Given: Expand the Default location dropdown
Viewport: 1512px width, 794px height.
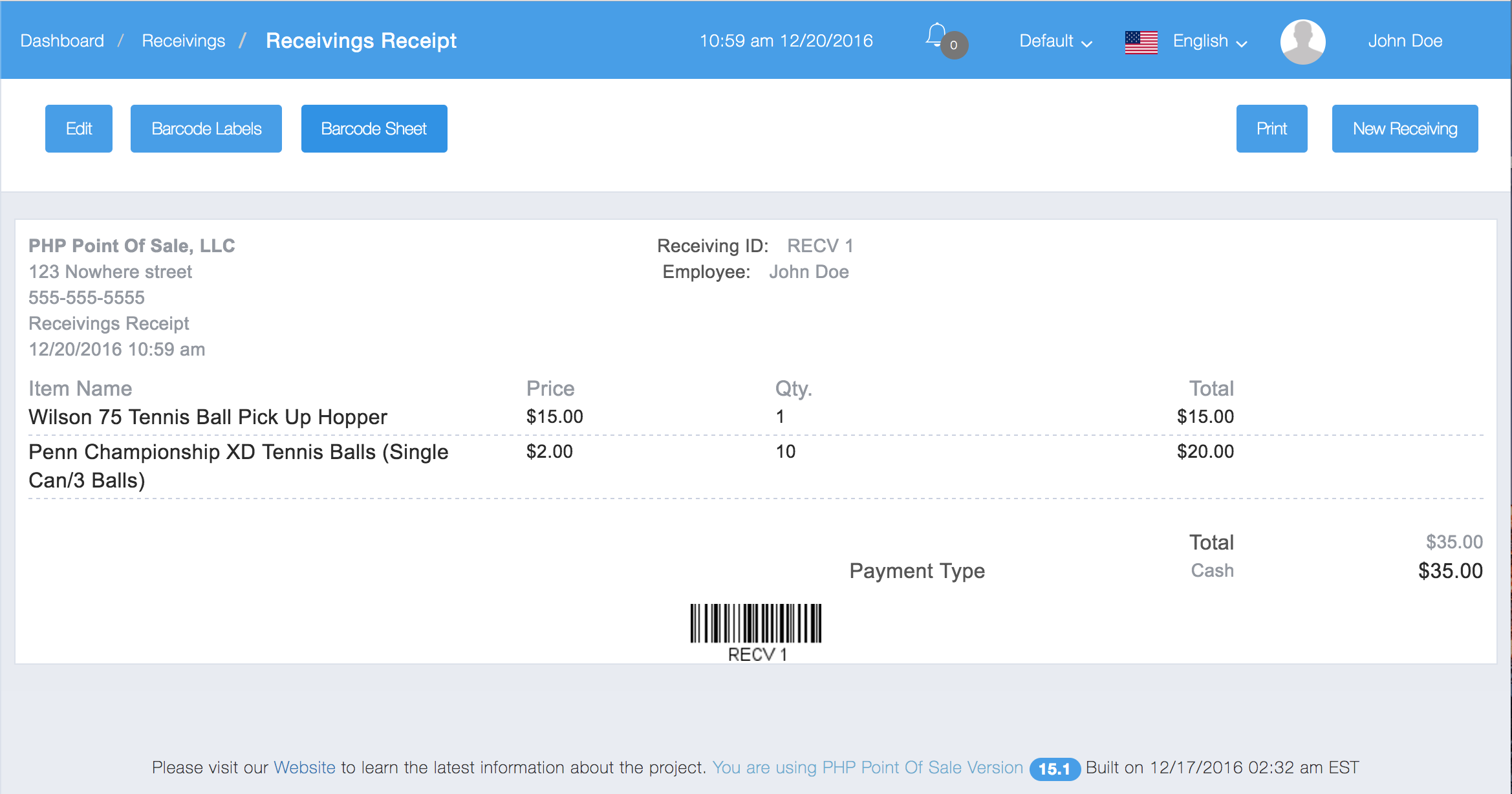Looking at the screenshot, I should pos(1055,41).
